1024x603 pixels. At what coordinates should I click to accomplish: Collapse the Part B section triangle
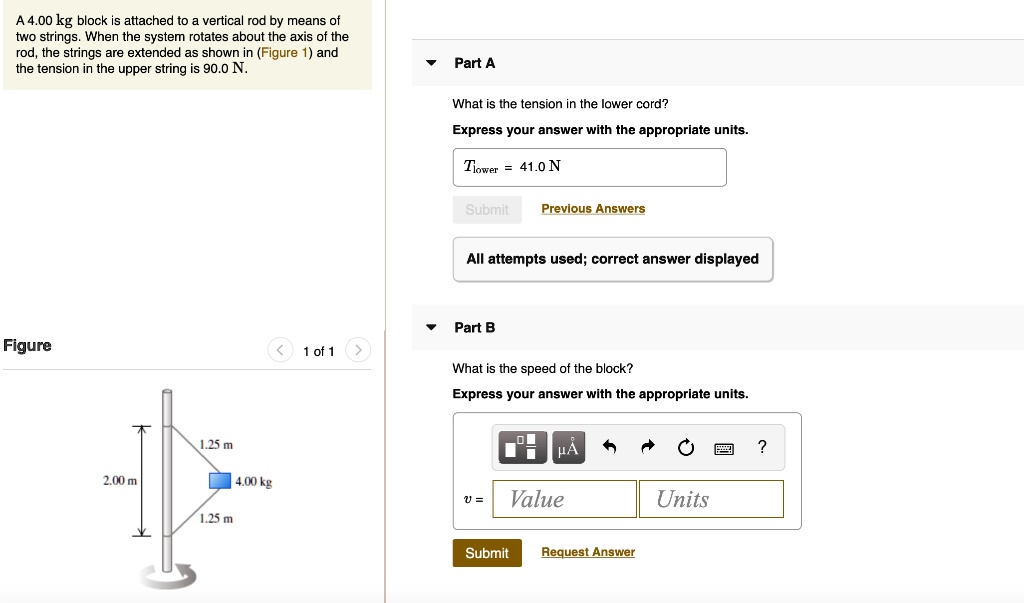431,327
